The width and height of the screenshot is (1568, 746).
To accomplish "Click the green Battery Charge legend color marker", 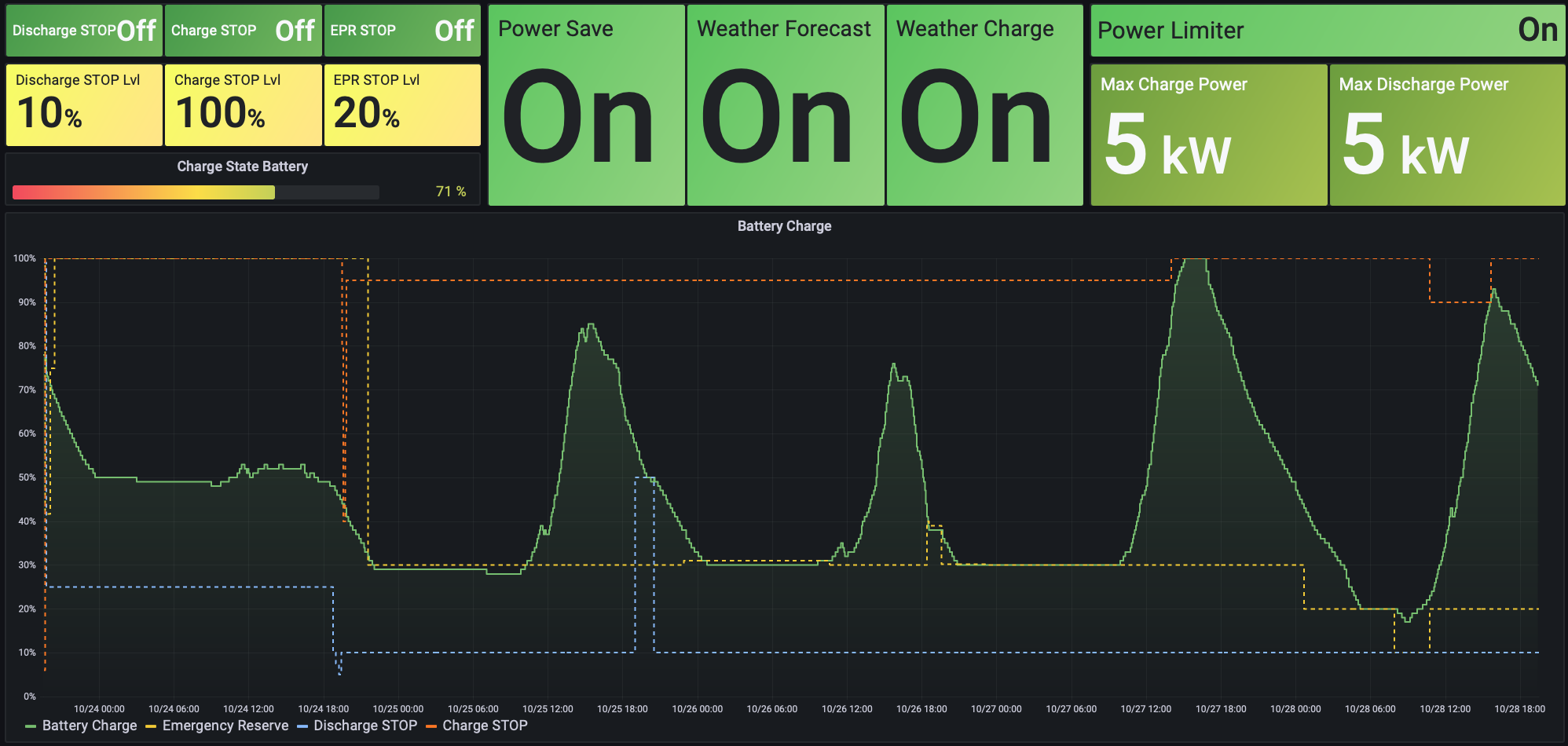I will [x=31, y=726].
